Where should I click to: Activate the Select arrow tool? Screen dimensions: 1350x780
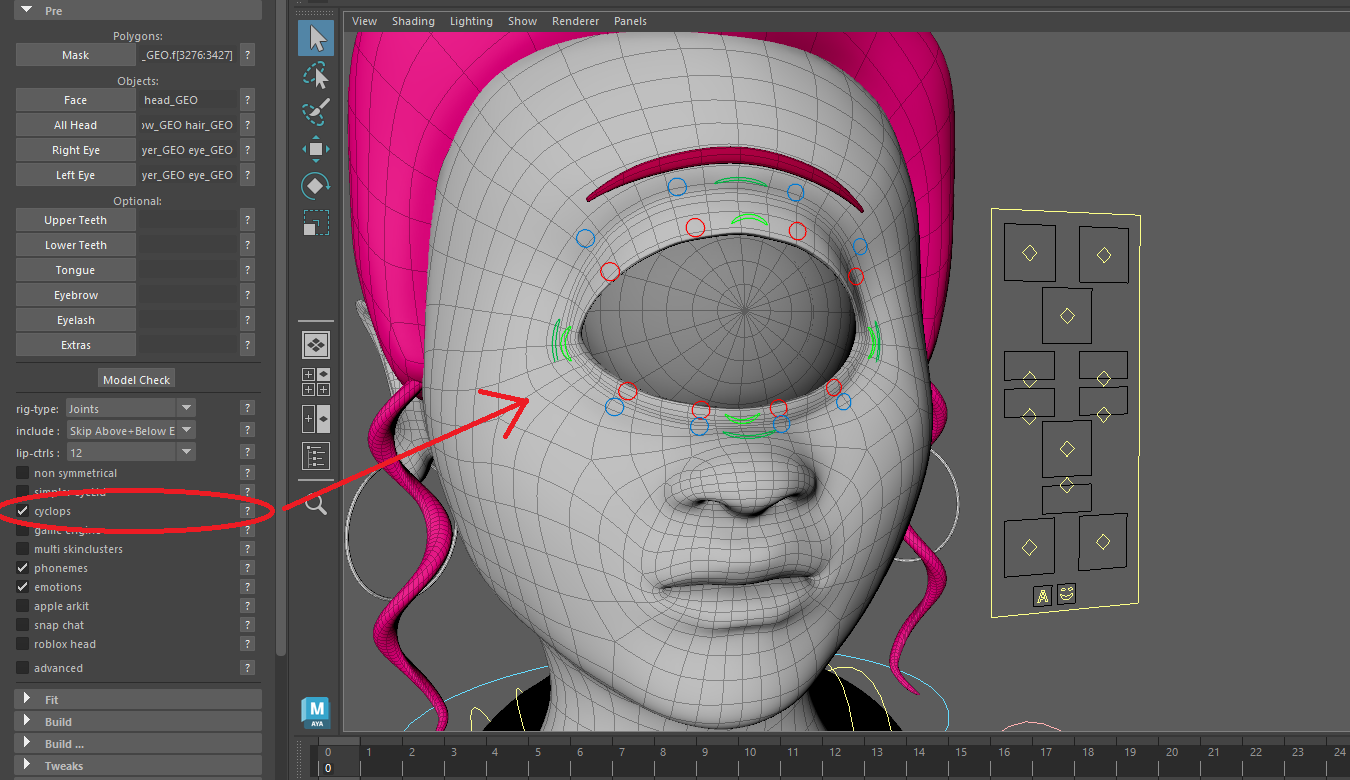pos(316,39)
